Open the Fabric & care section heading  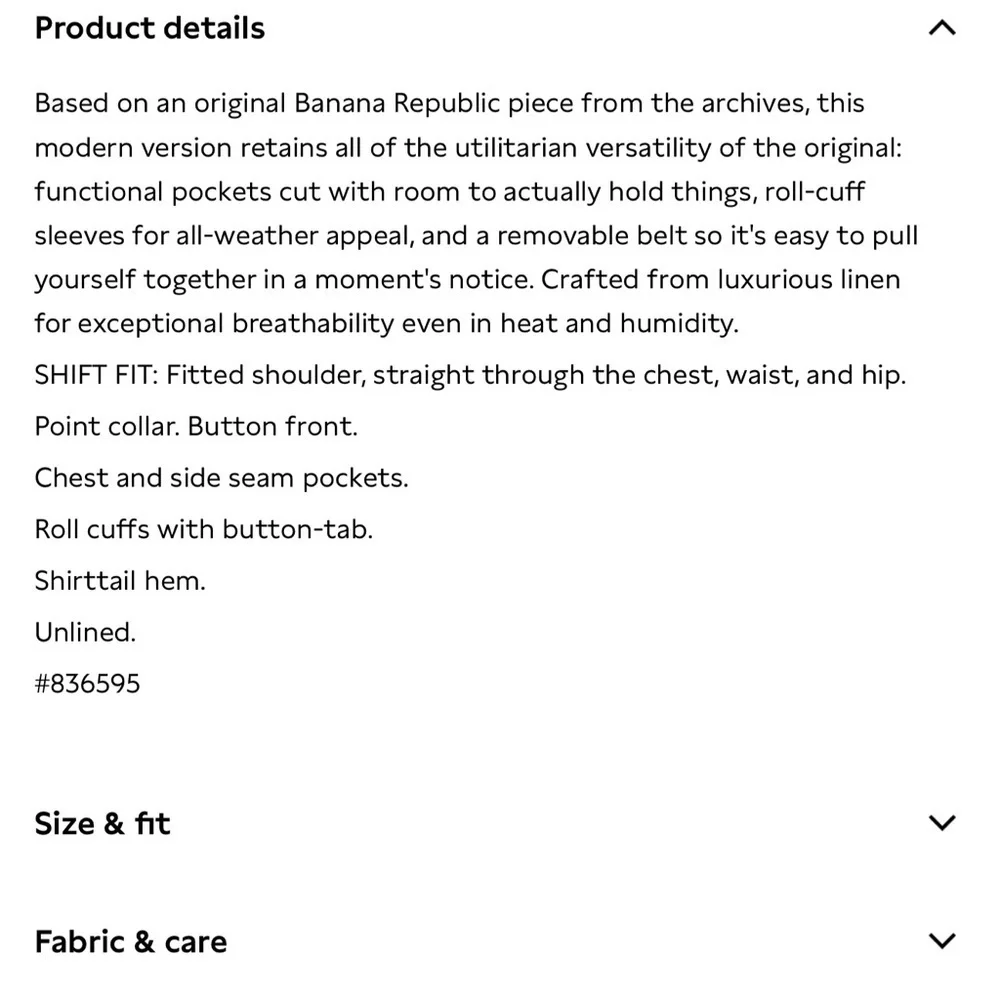(x=130, y=942)
